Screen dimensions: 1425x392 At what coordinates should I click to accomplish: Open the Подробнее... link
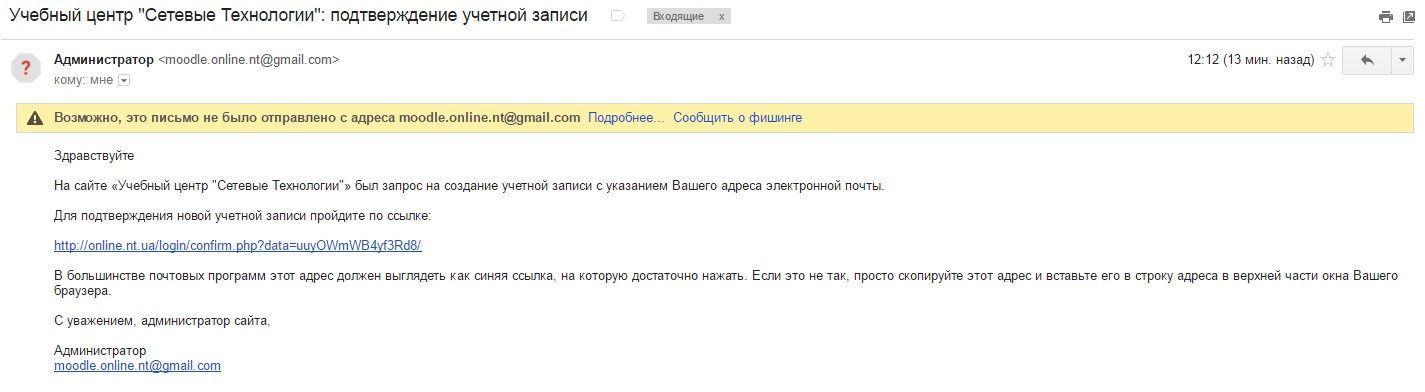(626, 117)
